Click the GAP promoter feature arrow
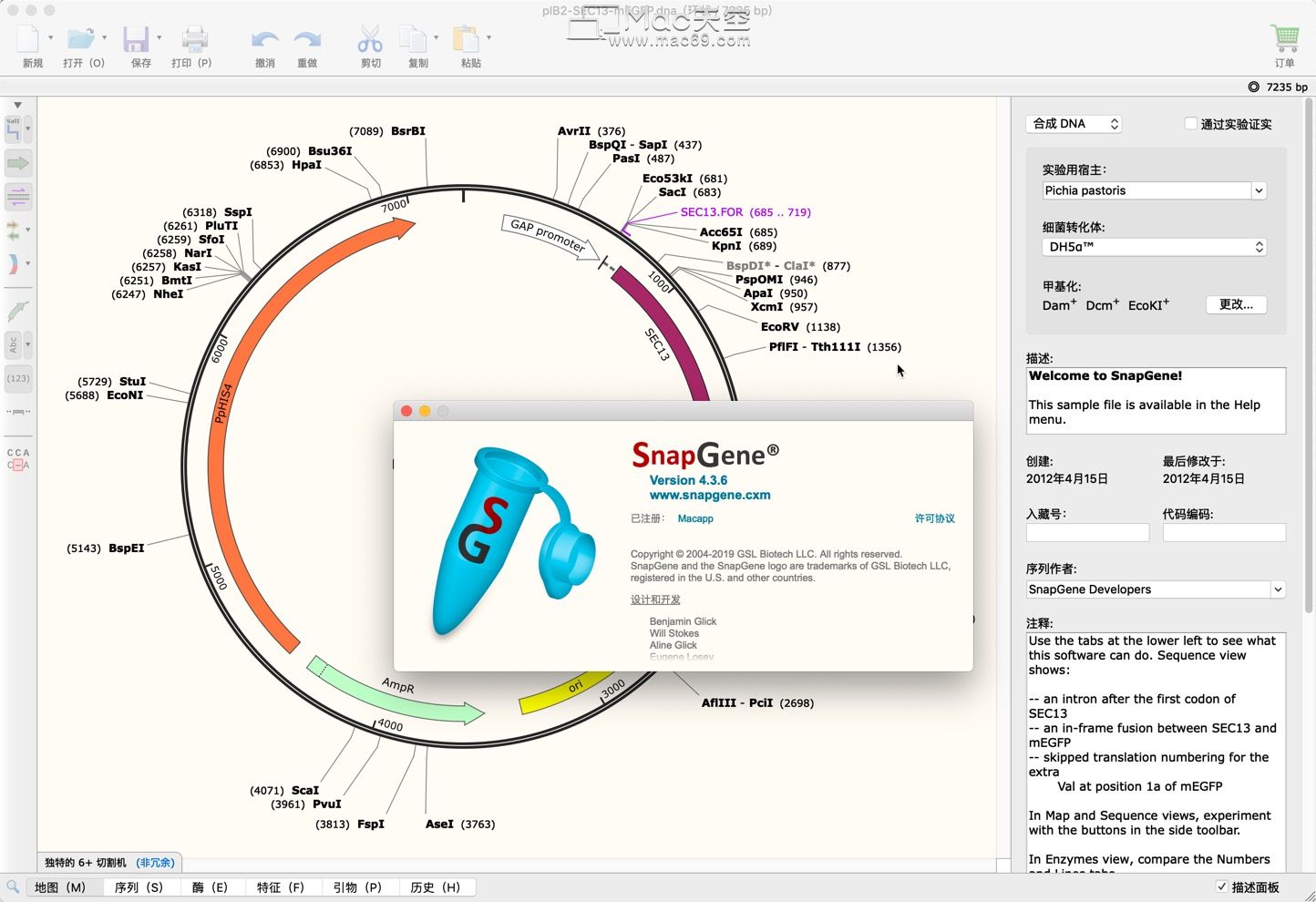This screenshot has width=1316, height=902. point(550,236)
